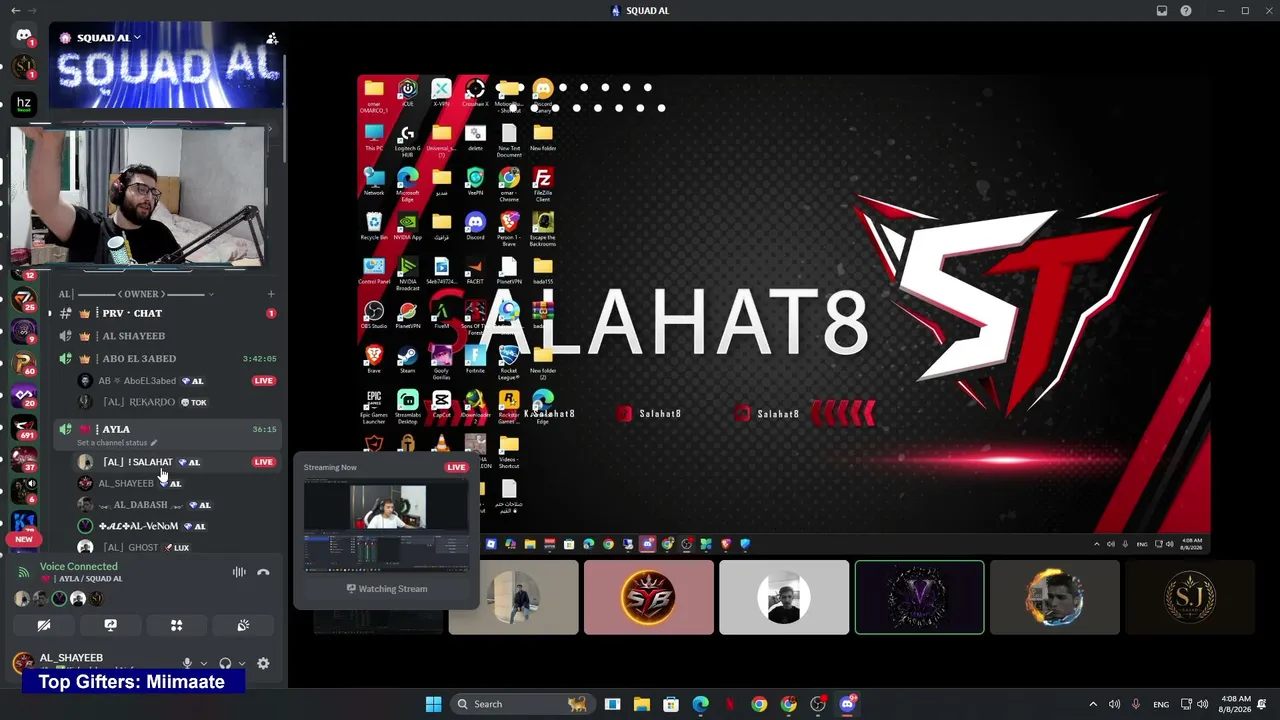
Task: Mute the microphone in user panel
Action: pos(187,663)
